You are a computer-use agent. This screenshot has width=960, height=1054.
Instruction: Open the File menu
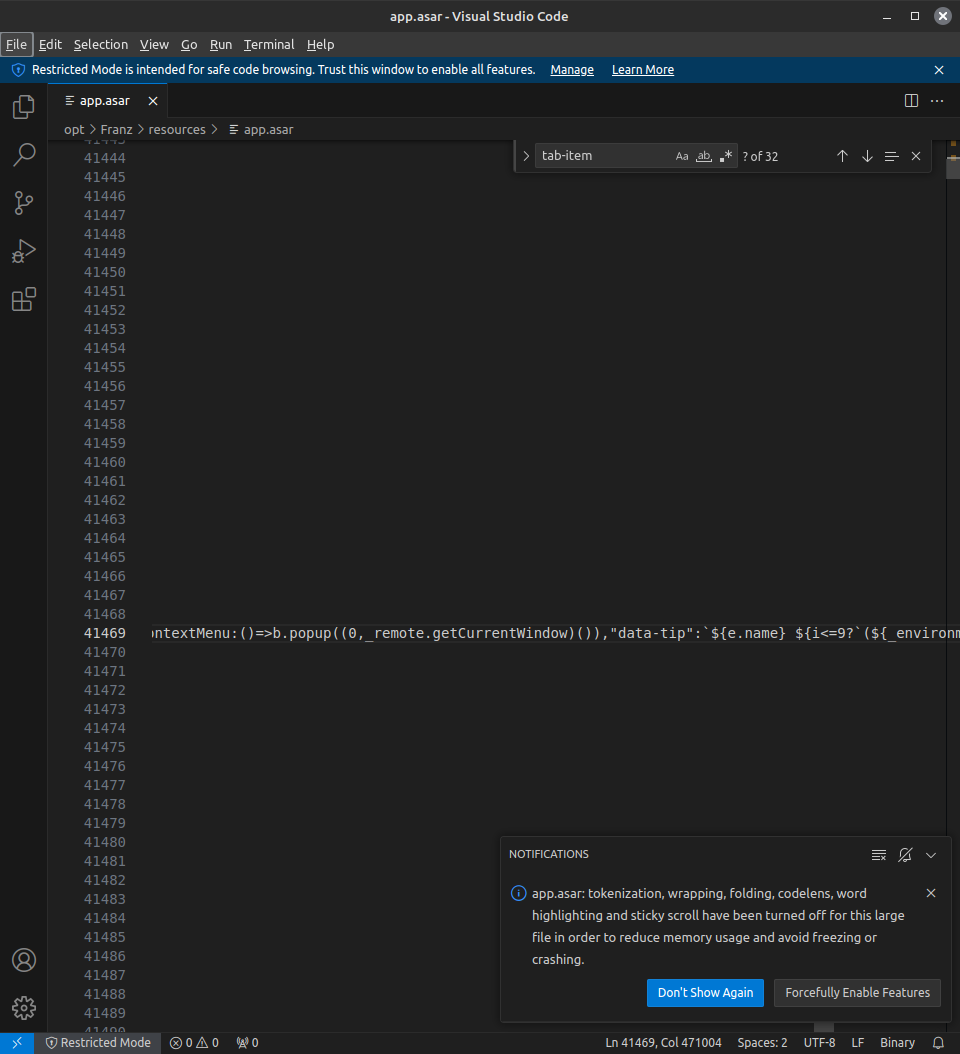(x=16, y=44)
